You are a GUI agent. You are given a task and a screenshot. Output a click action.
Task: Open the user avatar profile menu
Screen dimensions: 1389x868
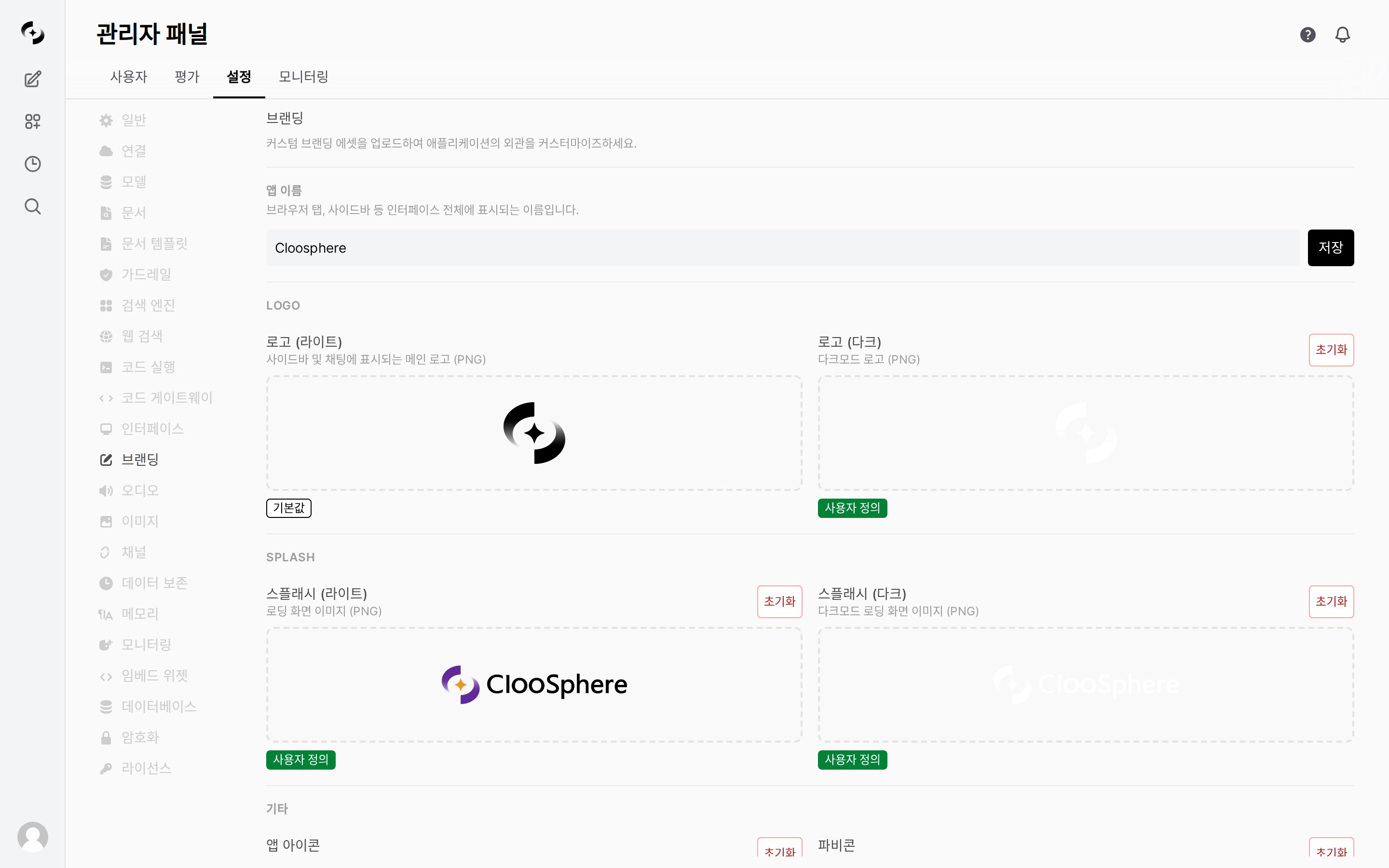coord(33,837)
